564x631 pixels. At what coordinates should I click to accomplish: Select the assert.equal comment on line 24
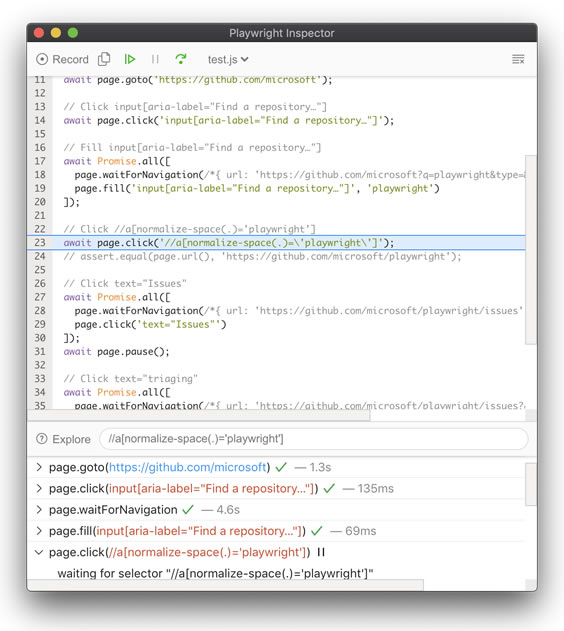[262, 256]
